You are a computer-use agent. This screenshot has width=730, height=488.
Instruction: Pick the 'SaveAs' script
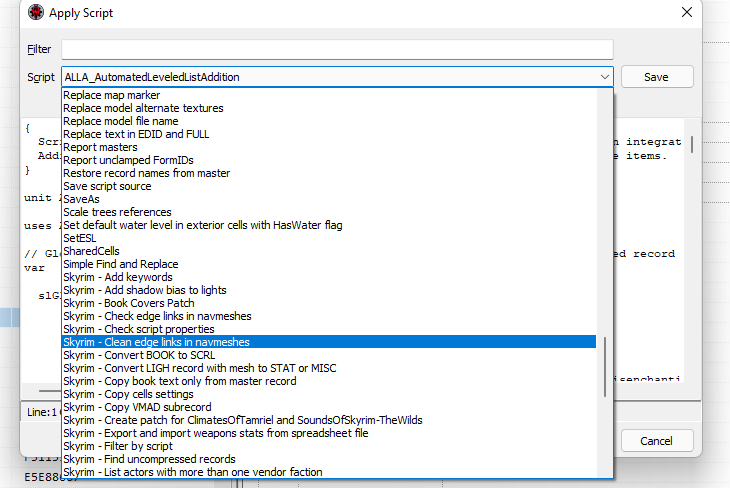coord(329,199)
